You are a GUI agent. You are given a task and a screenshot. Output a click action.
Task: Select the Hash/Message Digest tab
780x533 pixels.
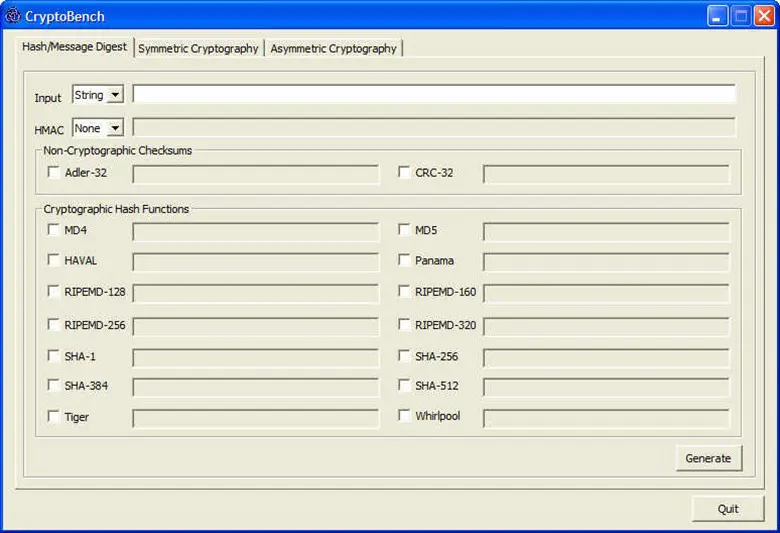[x=74, y=47]
